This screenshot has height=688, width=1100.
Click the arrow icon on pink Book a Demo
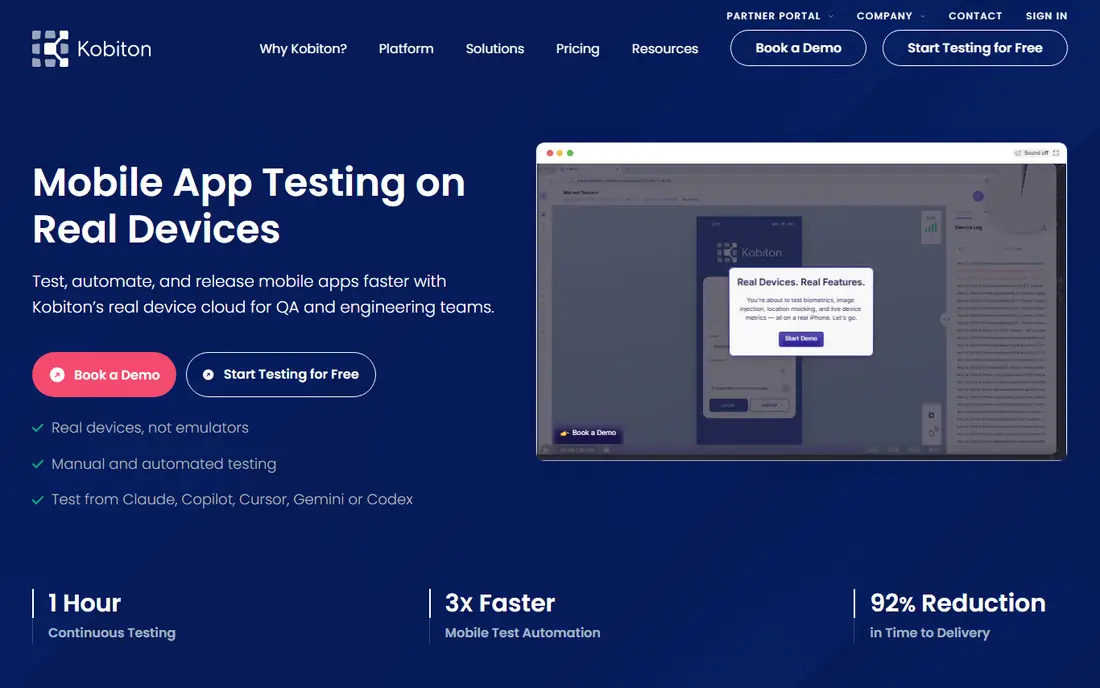[58, 375]
